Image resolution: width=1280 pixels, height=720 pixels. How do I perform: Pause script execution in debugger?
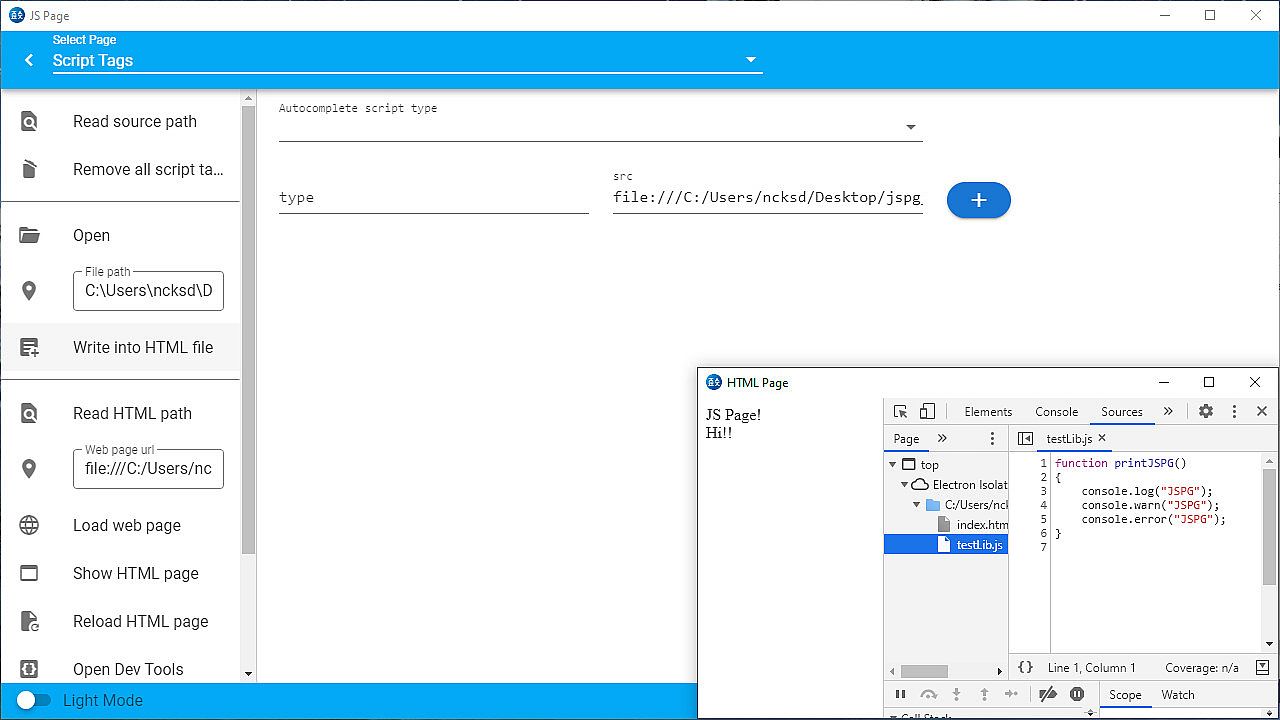point(900,694)
